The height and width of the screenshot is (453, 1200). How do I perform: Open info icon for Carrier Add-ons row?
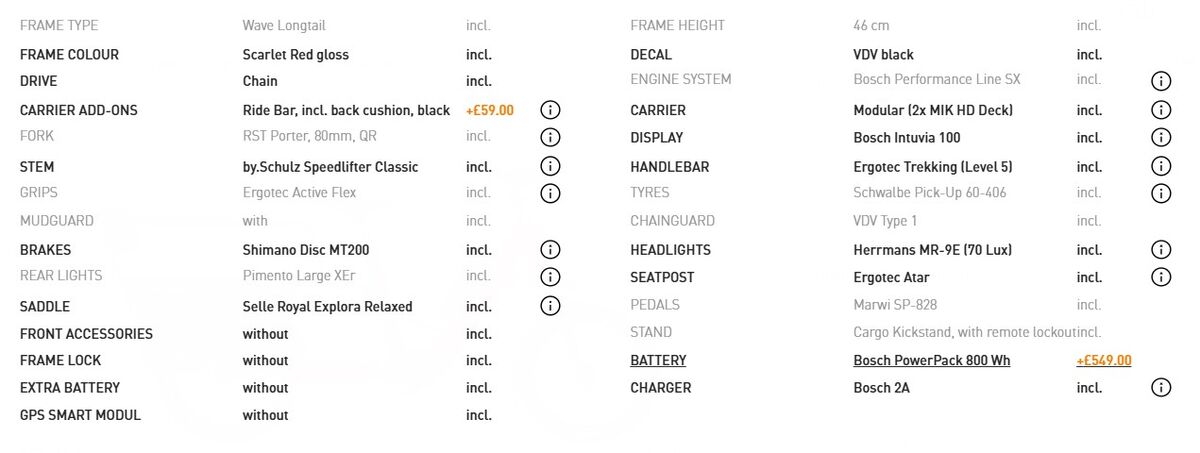(550, 110)
